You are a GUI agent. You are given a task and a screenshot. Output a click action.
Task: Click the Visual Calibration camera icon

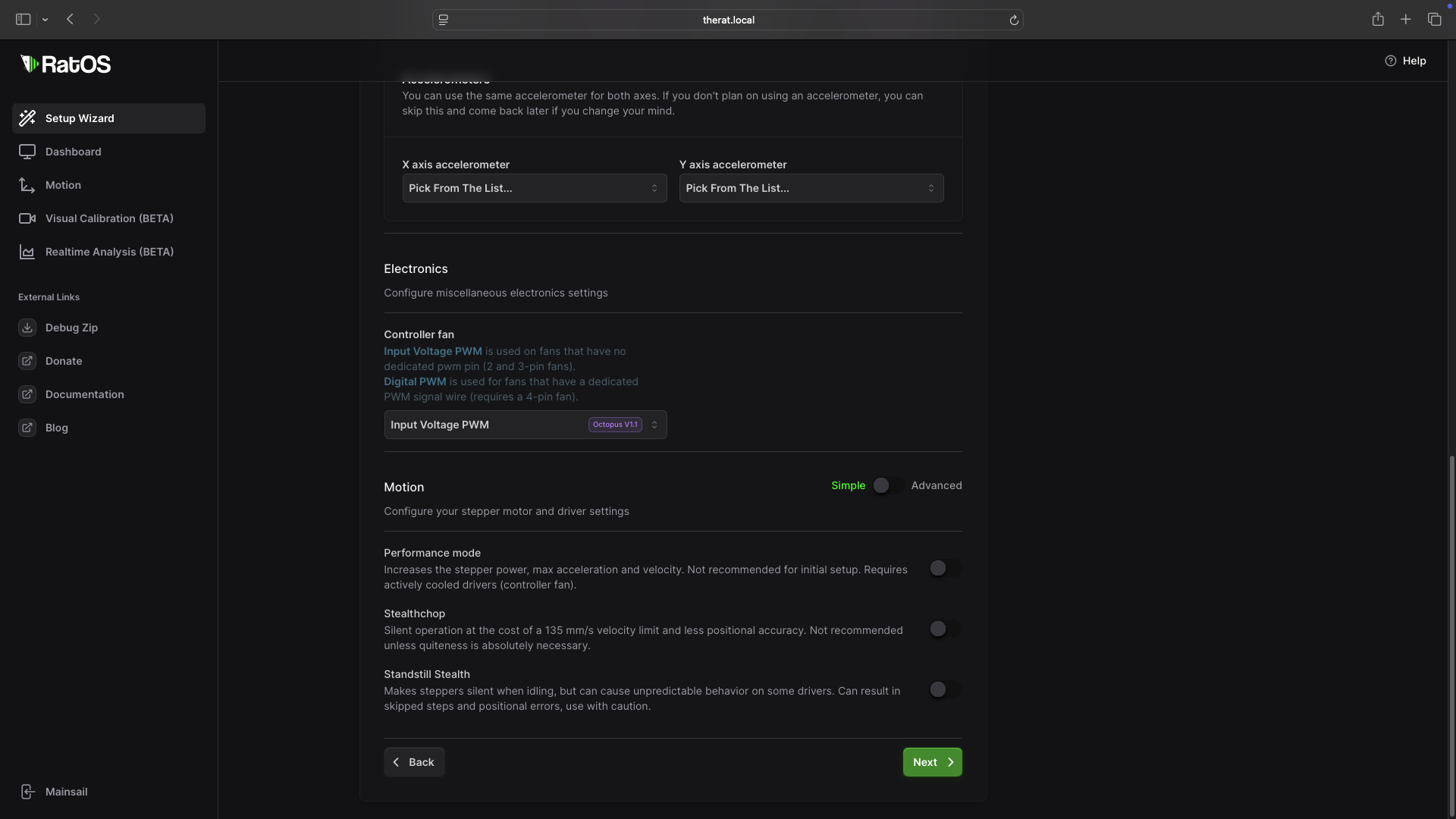(27, 218)
